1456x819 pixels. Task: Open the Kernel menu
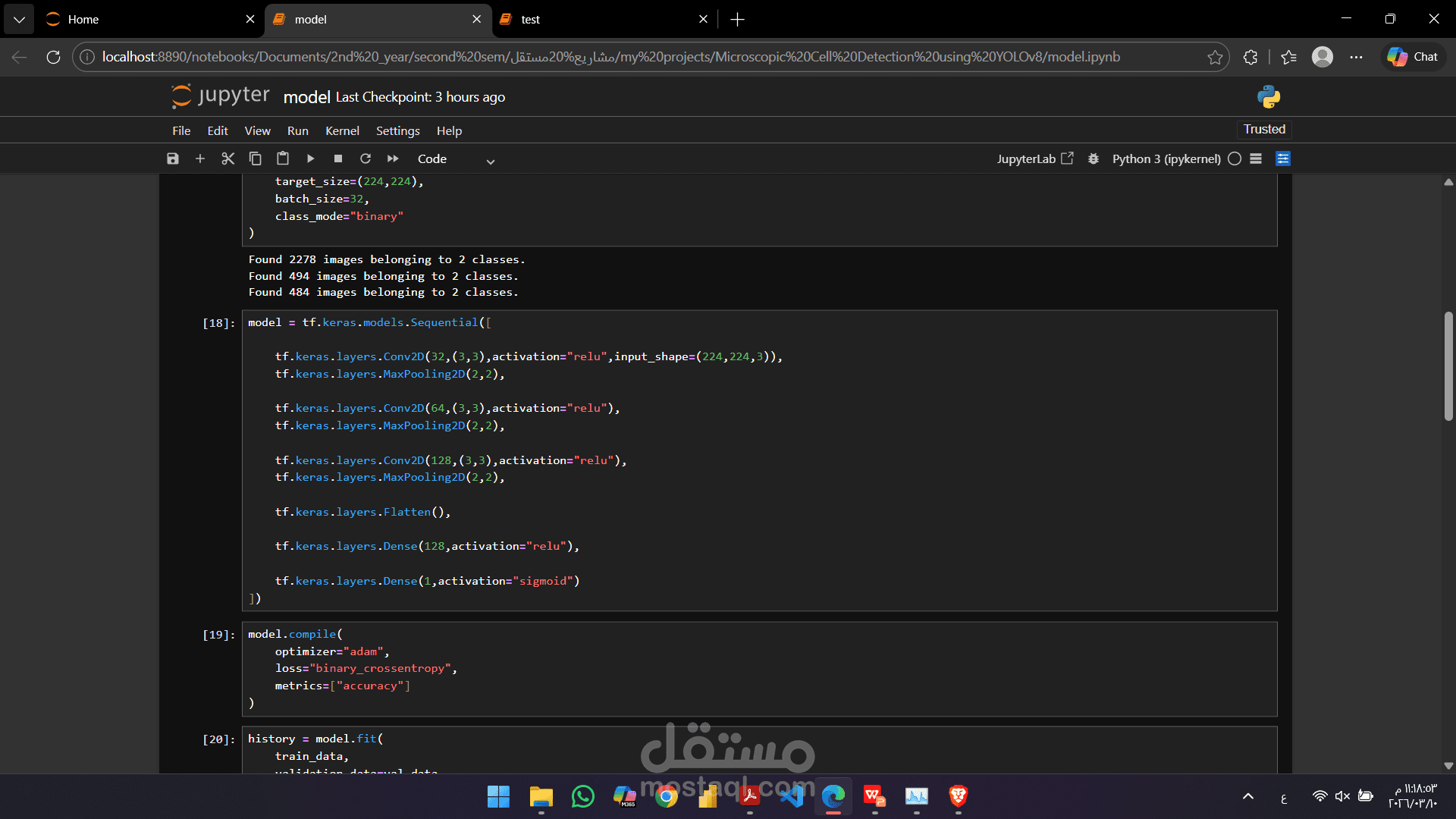[x=342, y=130]
